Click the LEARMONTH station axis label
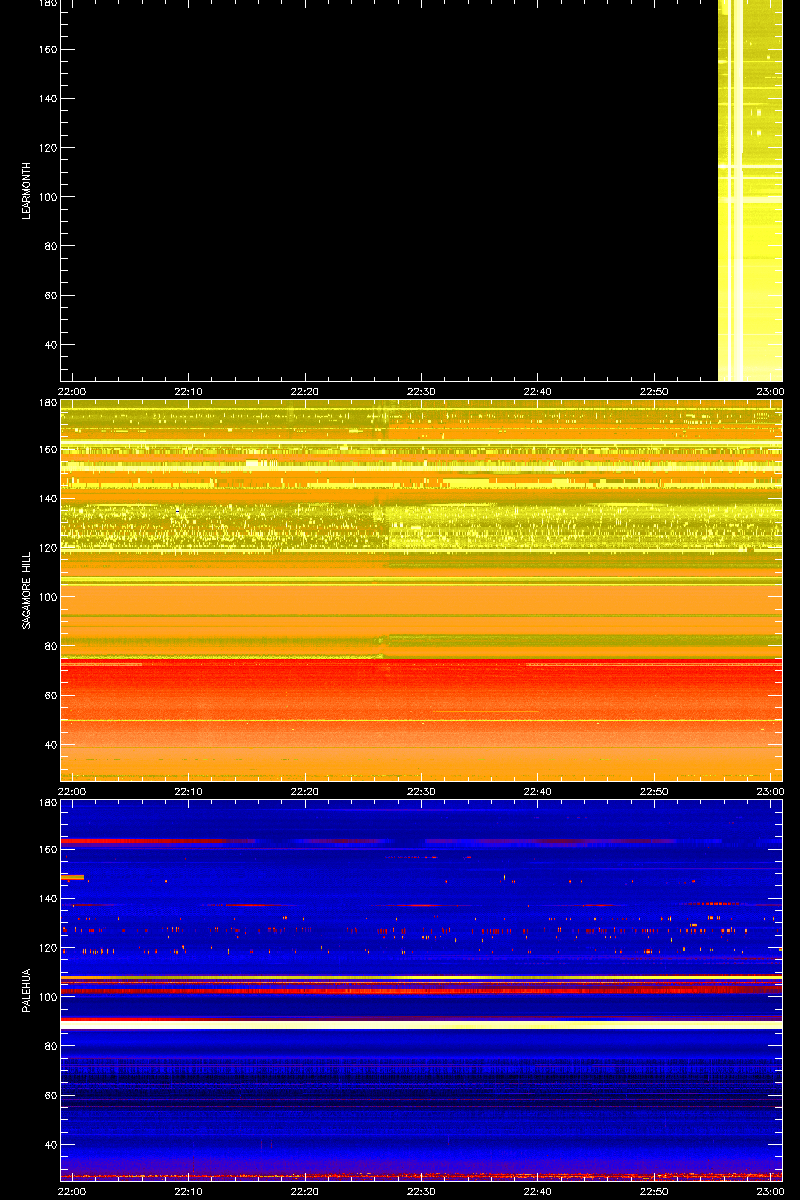This screenshot has width=800, height=1200. click(x=28, y=191)
